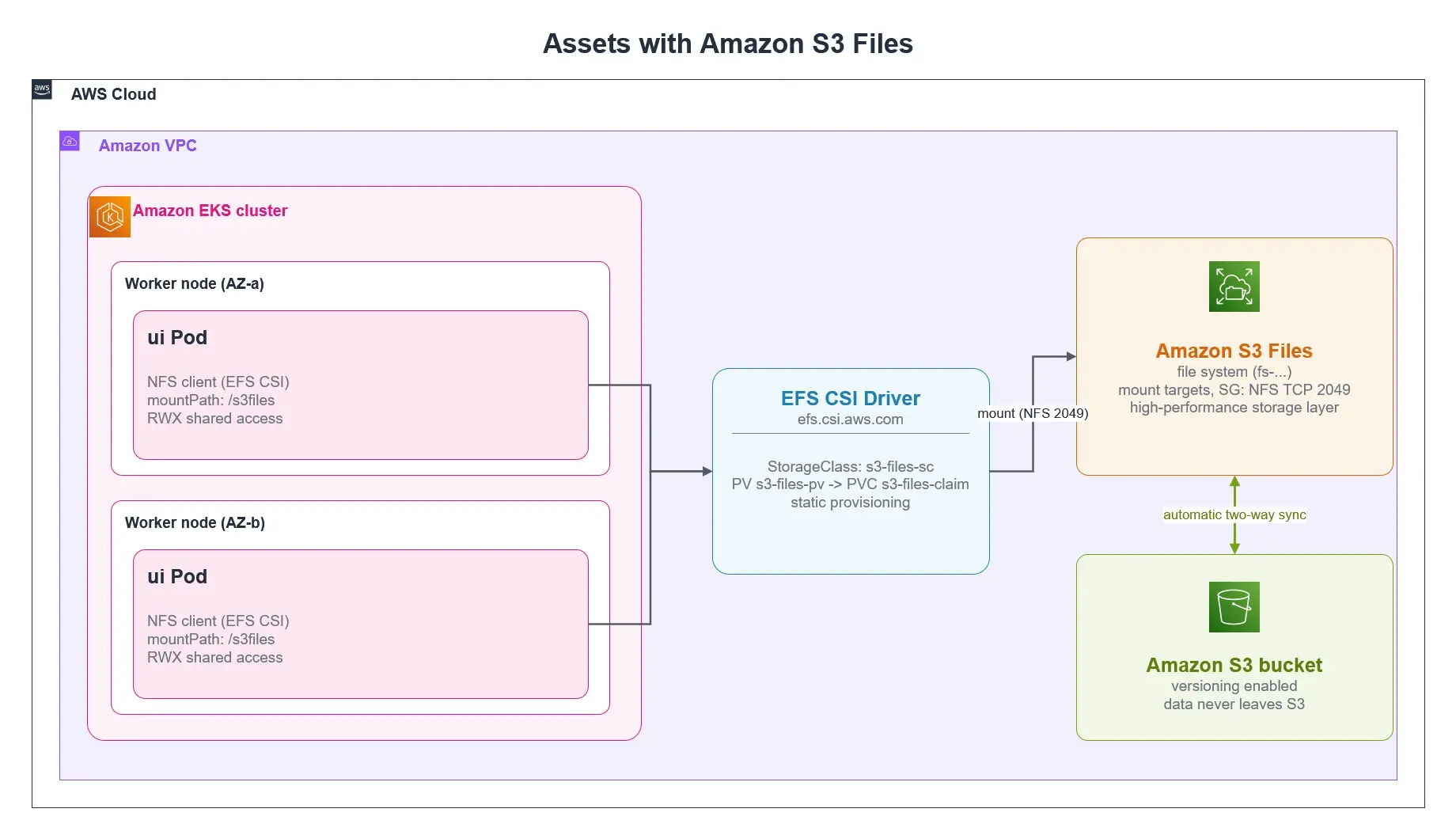Select the 'Amazon S3 Files' heading
Image resolution: width=1456 pixels, height=839 pixels.
tap(1234, 351)
